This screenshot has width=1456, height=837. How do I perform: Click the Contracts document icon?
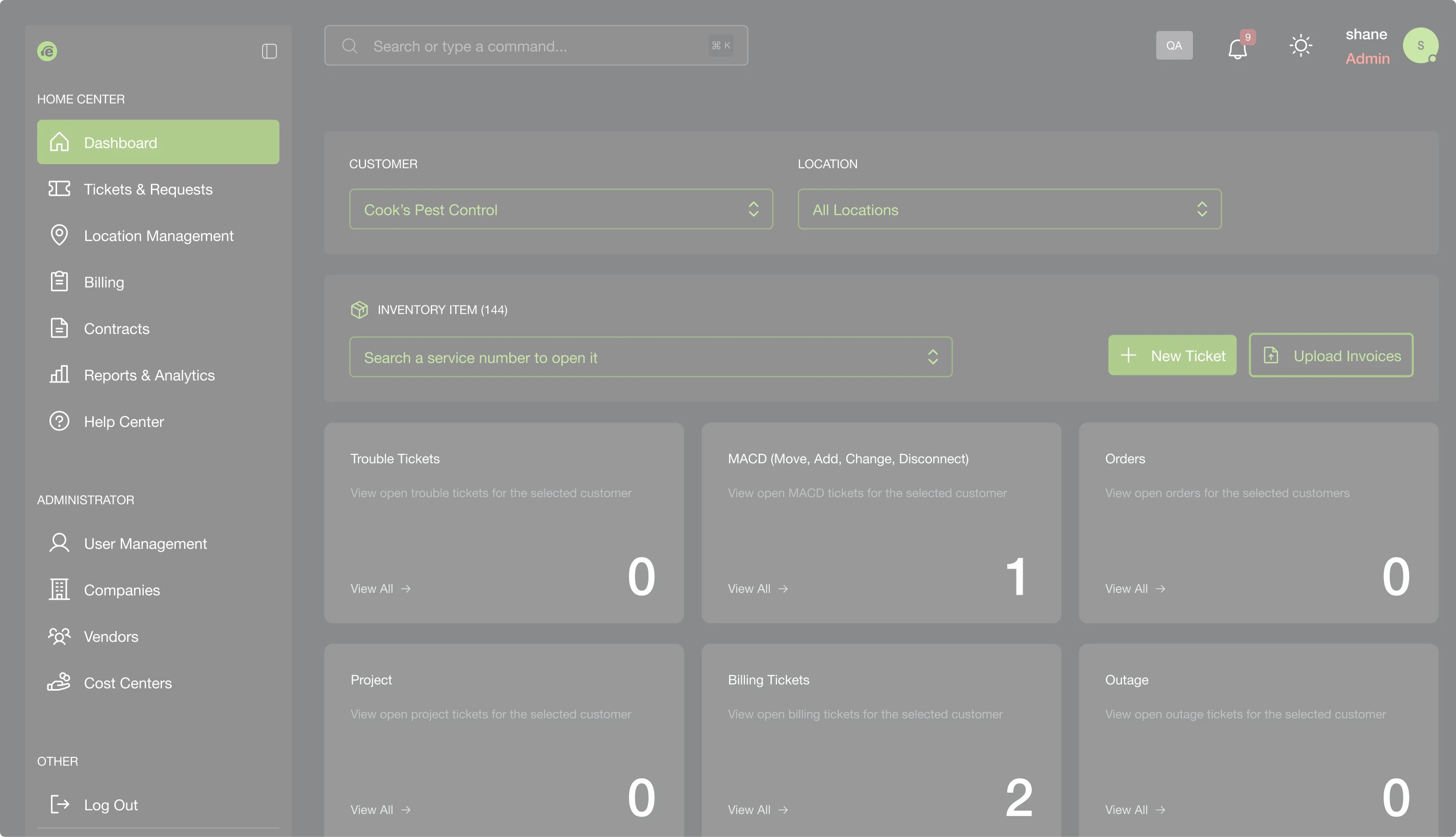59,328
